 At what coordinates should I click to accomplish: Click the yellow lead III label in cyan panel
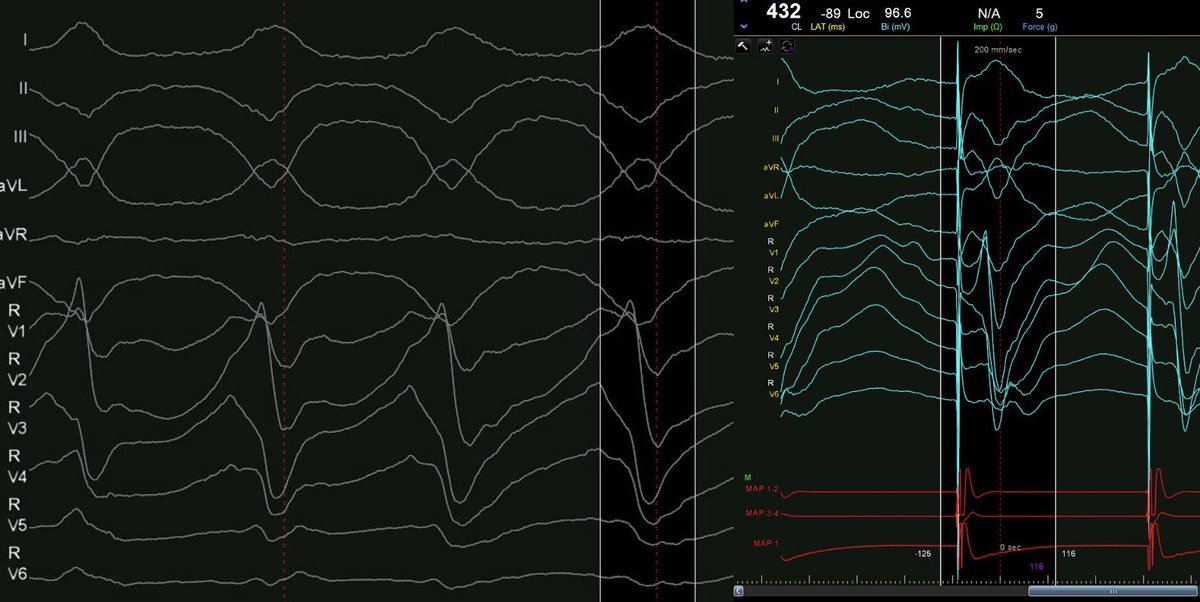775,138
